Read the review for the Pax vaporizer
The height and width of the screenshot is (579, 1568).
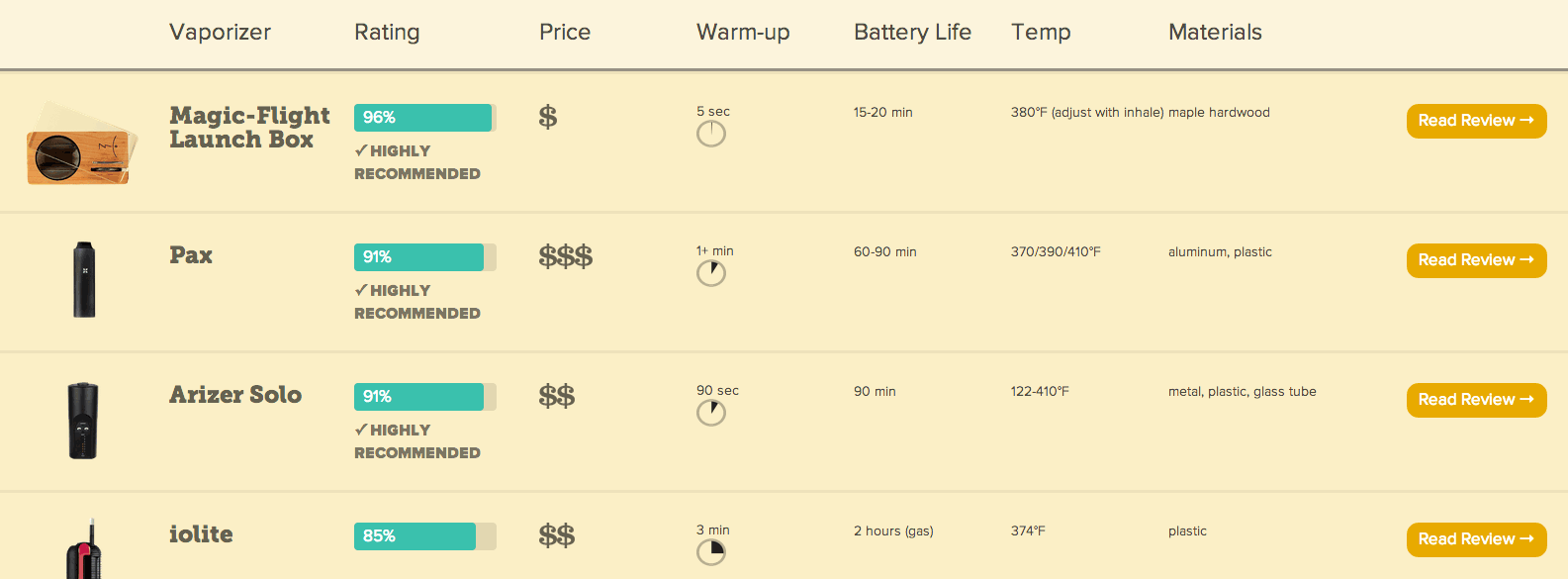[1475, 260]
